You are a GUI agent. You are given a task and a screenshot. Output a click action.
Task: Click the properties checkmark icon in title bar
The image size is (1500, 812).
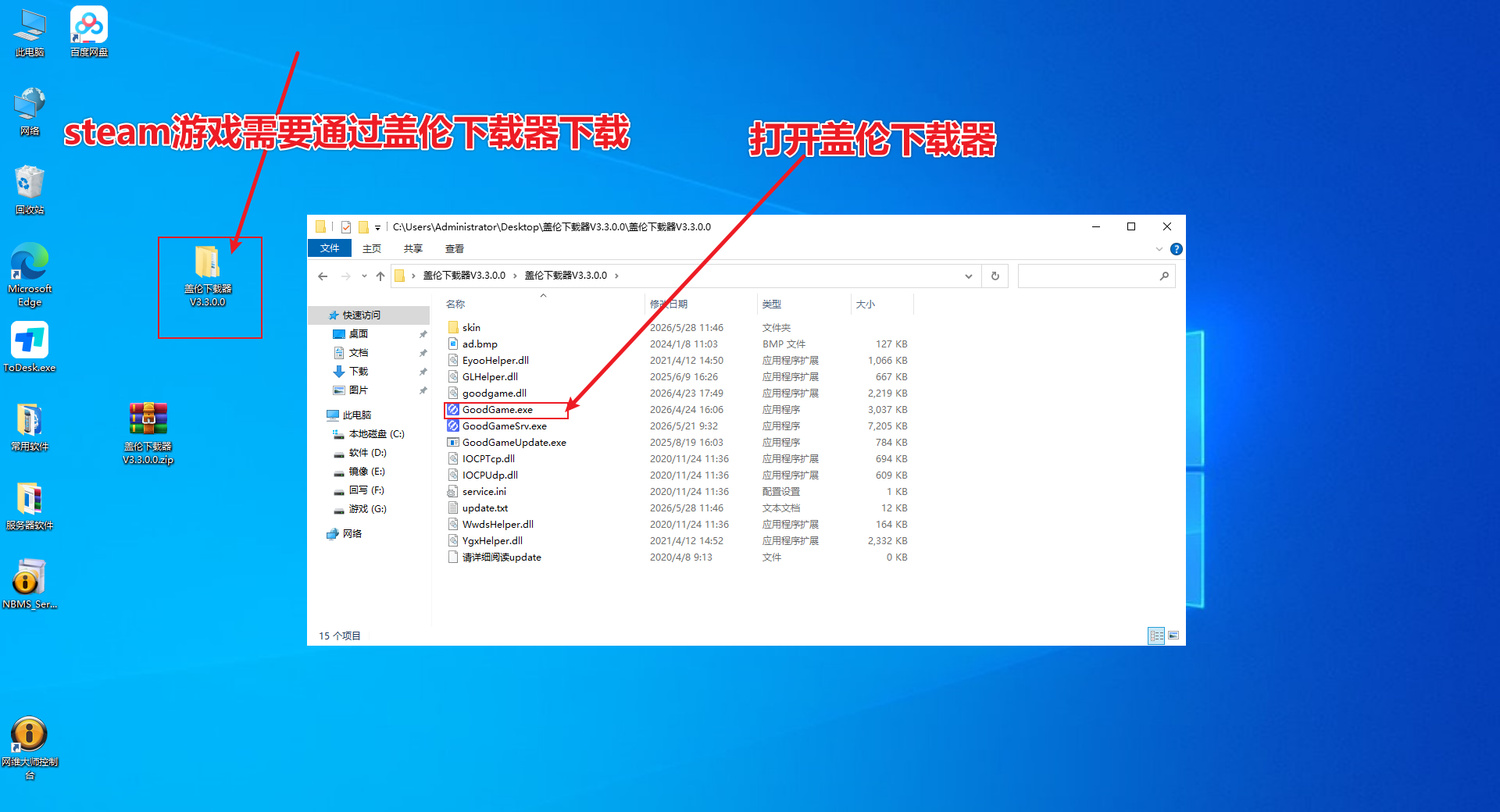point(345,227)
